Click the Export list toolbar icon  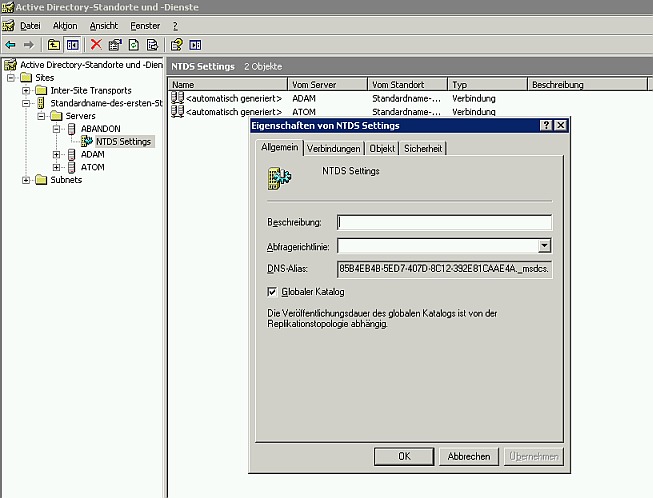point(152,45)
